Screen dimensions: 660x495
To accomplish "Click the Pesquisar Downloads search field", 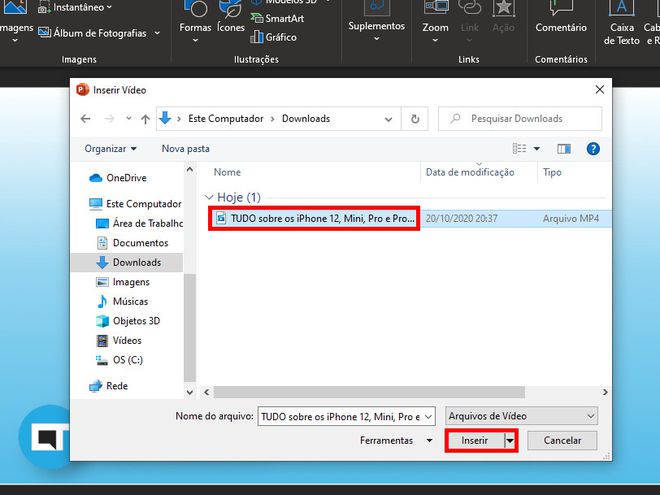I will tap(520, 119).
